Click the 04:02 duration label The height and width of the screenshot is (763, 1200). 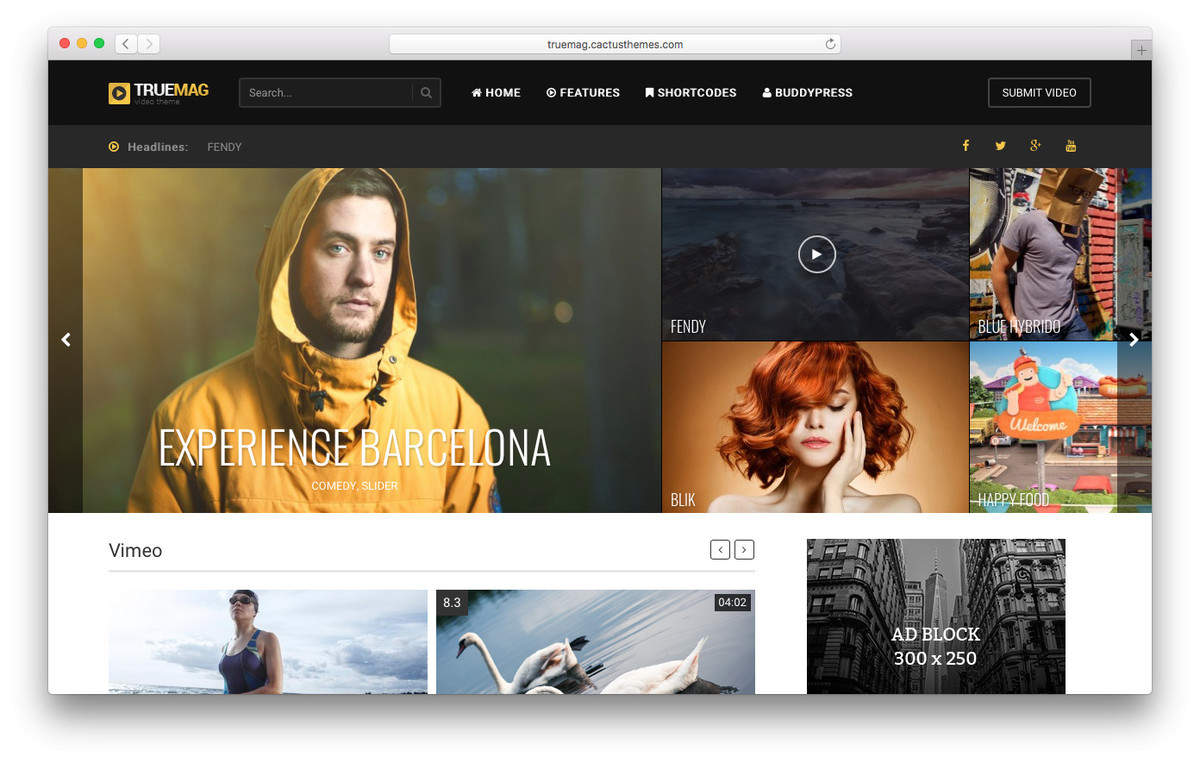point(733,603)
